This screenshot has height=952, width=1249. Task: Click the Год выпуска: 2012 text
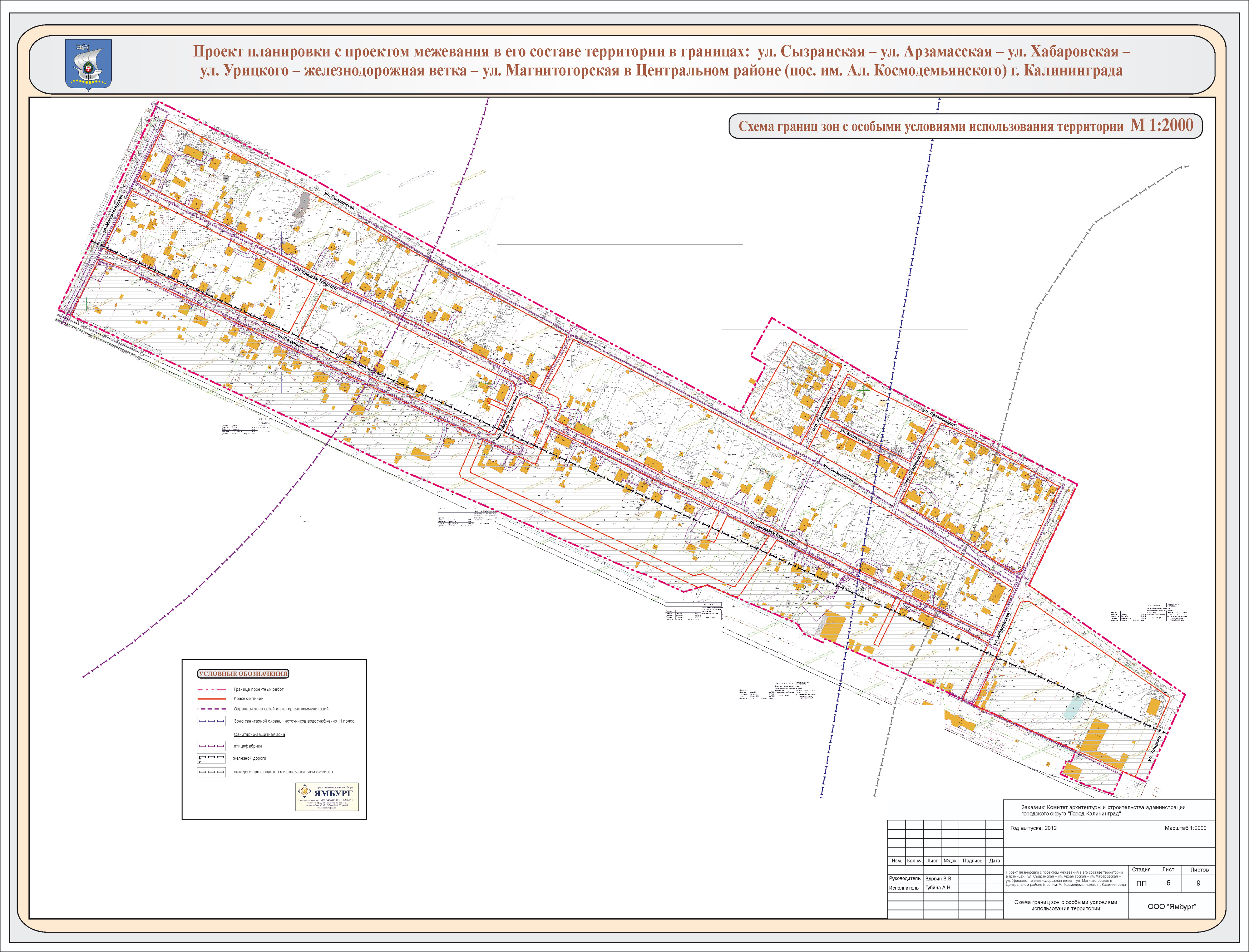pyautogui.click(x=1033, y=828)
